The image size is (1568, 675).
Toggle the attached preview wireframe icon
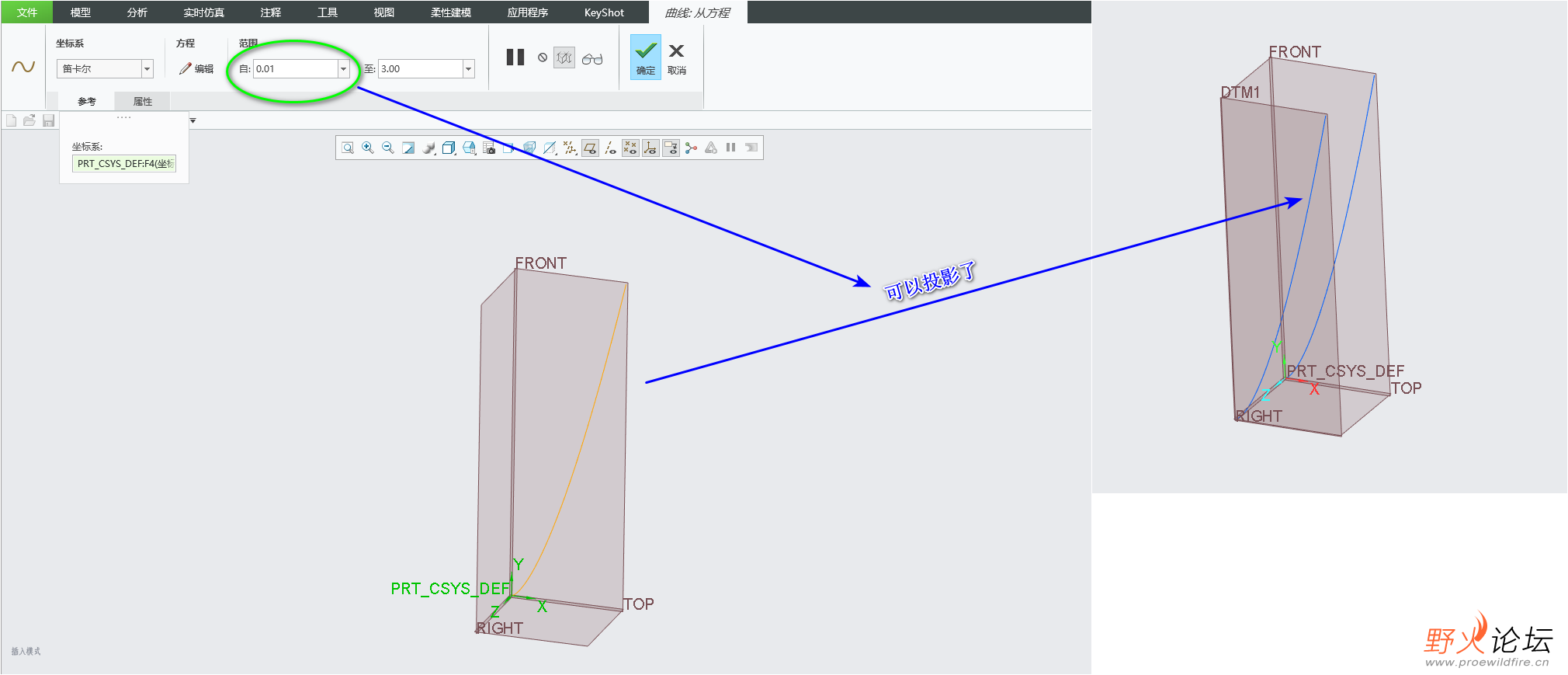[x=564, y=57]
